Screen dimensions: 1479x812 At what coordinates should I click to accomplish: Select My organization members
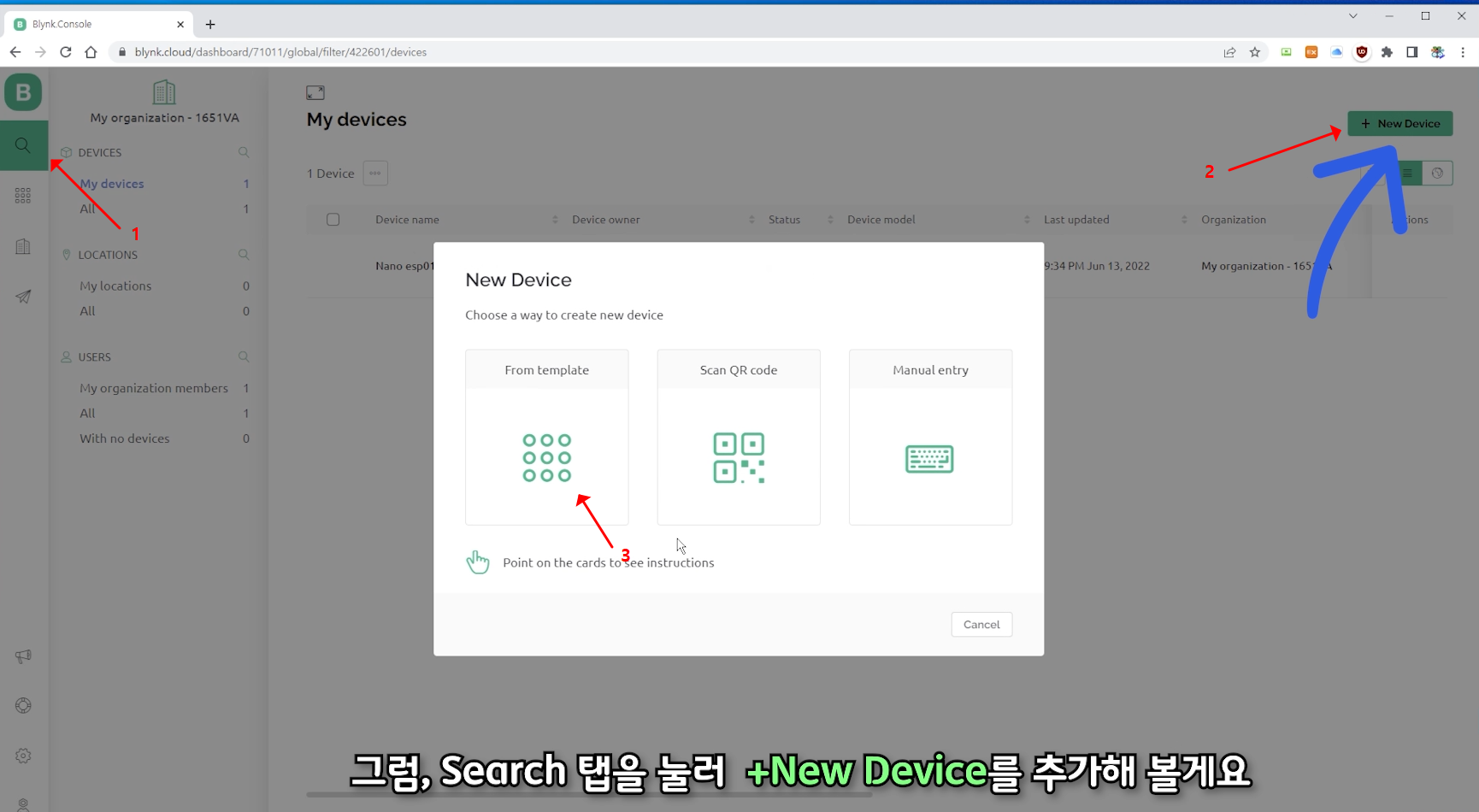(154, 388)
